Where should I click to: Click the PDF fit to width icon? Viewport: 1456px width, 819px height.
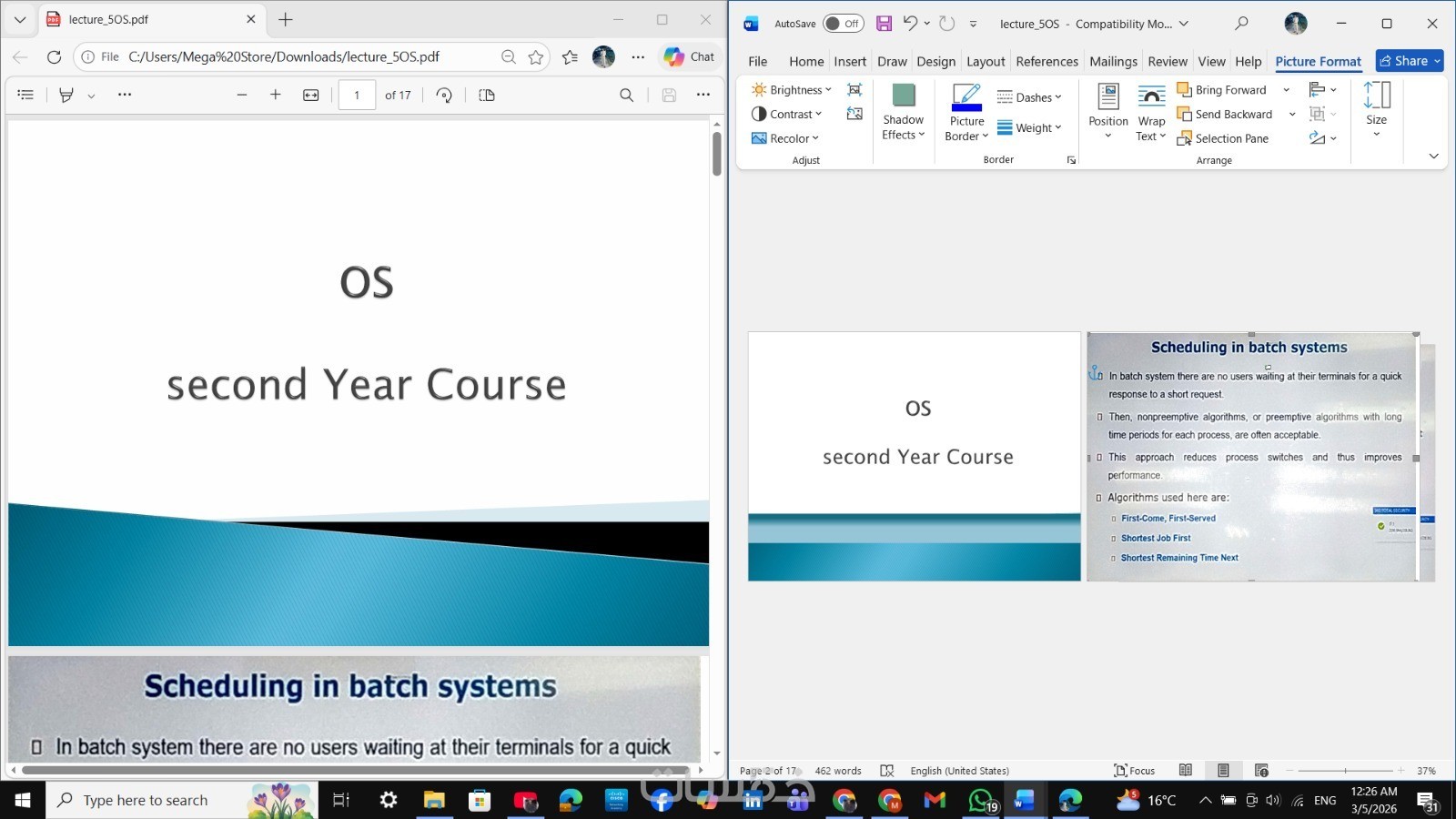pos(311,95)
